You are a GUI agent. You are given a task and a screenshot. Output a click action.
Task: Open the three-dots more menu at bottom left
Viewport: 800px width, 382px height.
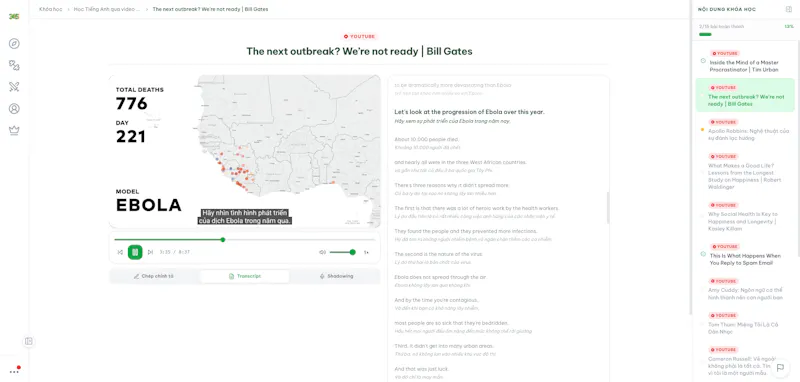[x=14, y=371]
